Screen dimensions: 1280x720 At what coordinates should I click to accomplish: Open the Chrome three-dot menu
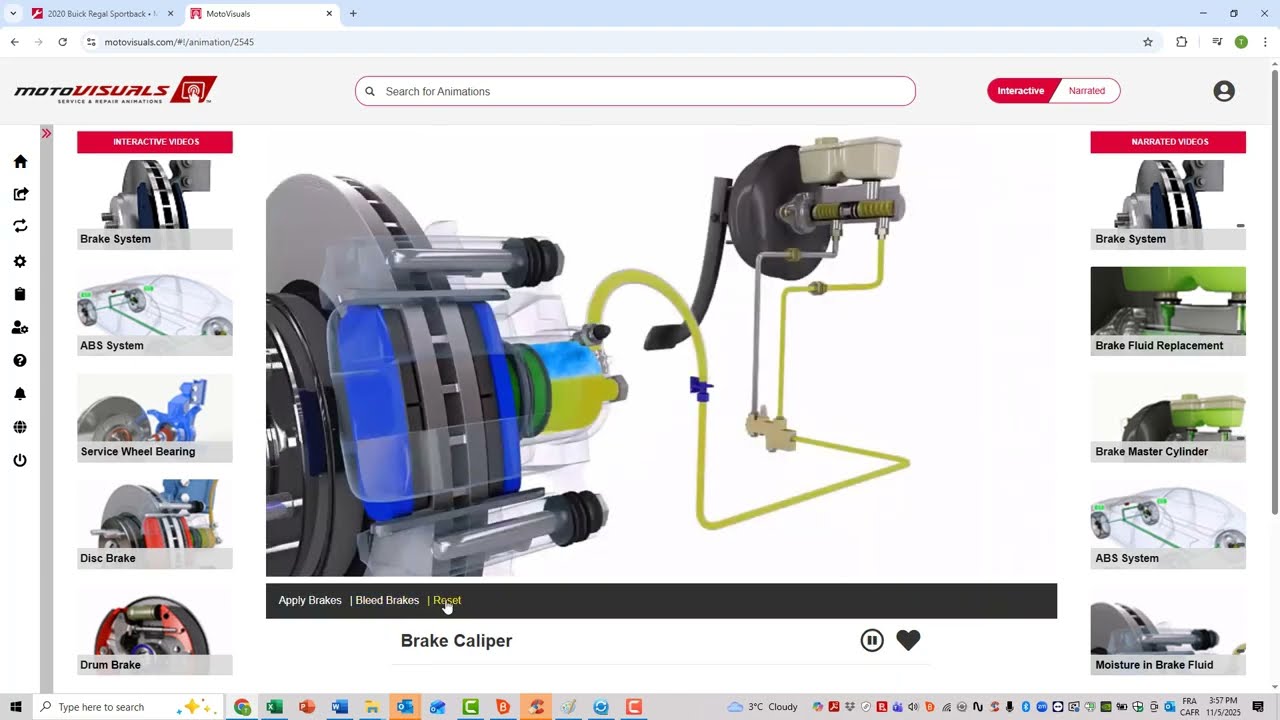point(1265,42)
